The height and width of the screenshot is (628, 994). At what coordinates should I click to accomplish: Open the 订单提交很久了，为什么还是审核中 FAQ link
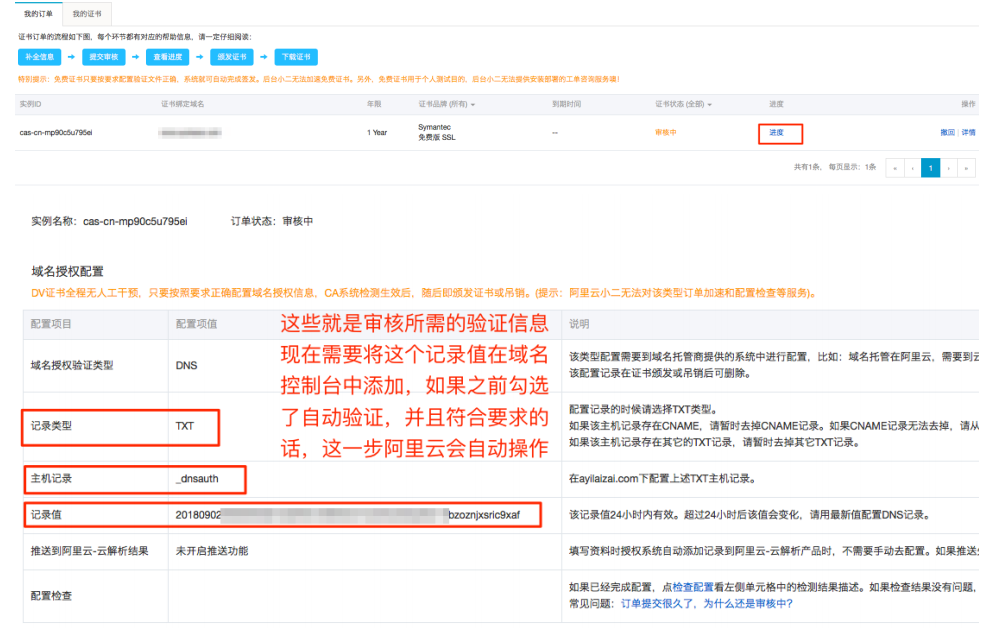point(707,604)
